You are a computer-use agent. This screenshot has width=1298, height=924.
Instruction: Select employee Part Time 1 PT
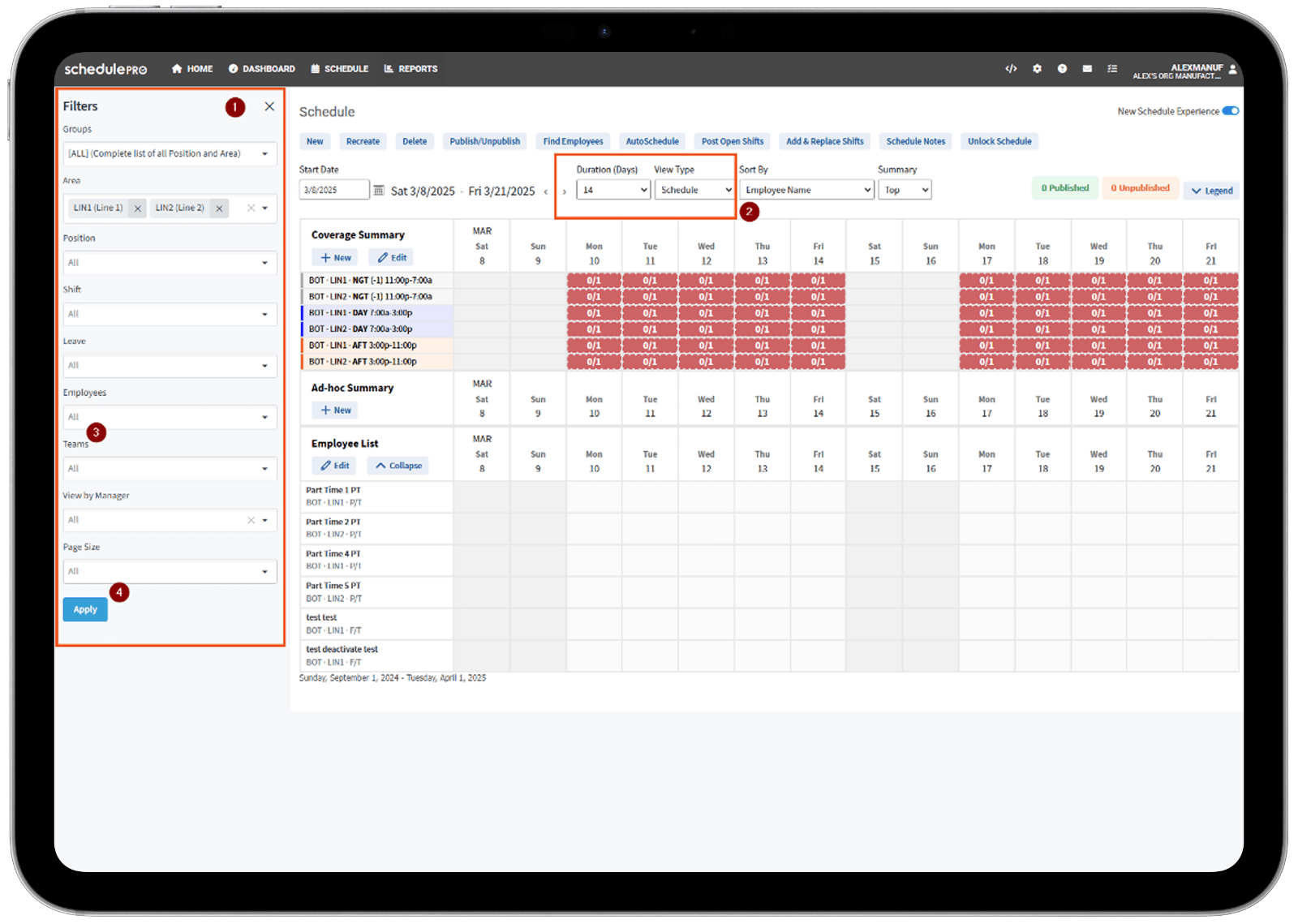point(376,496)
